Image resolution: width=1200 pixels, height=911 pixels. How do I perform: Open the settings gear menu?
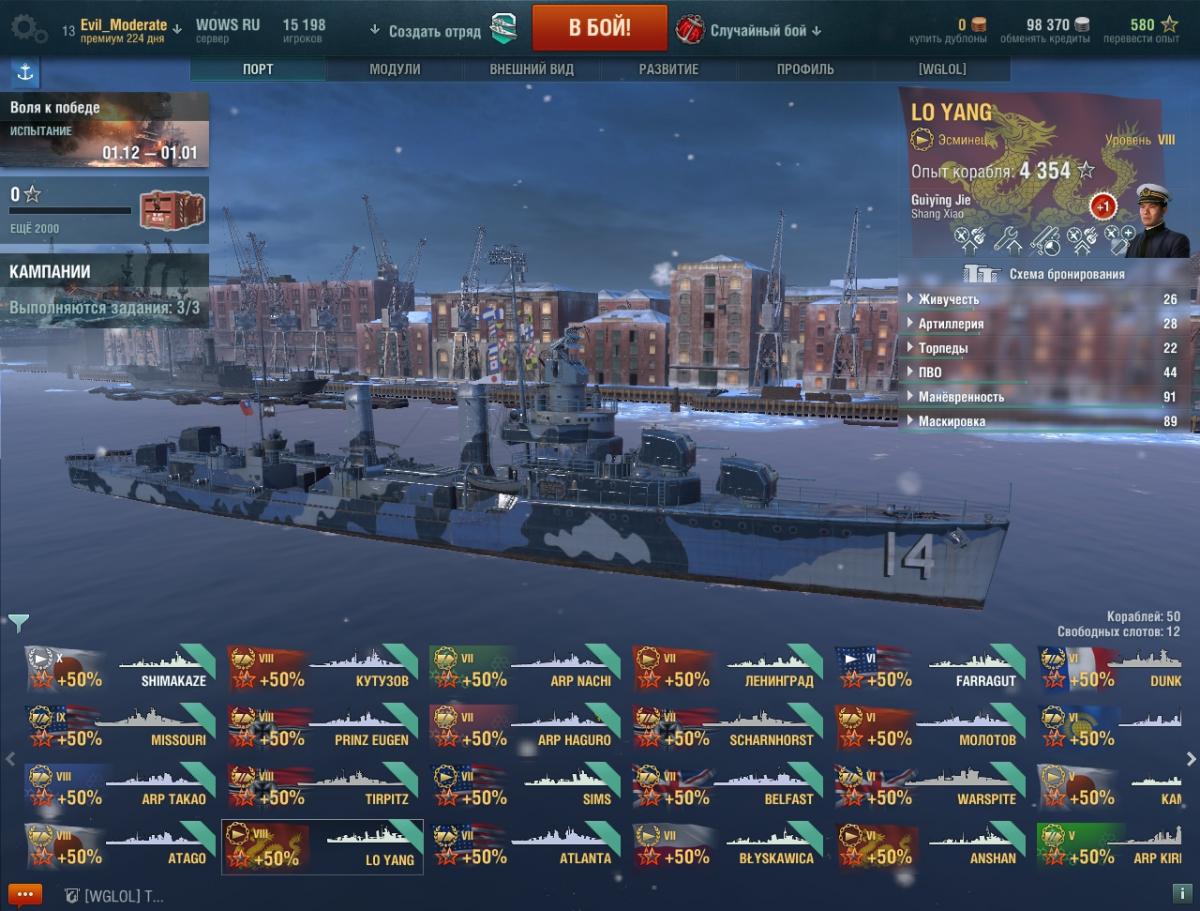(28, 28)
